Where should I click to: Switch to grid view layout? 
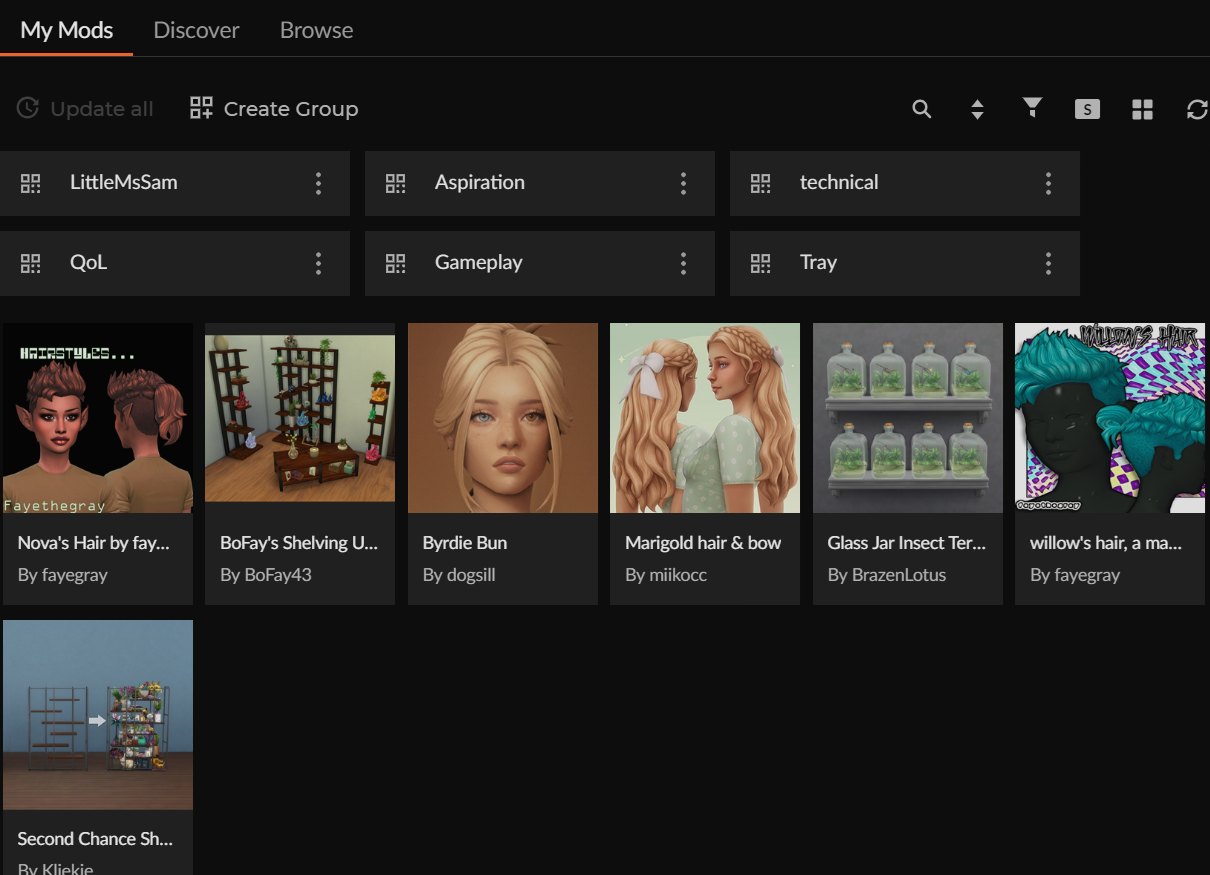(x=1142, y=109)
